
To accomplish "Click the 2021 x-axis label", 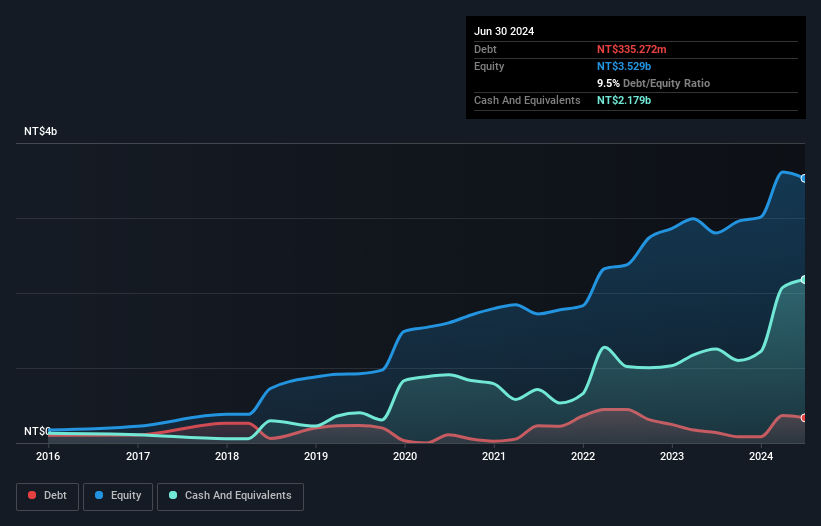I will 494,456.
